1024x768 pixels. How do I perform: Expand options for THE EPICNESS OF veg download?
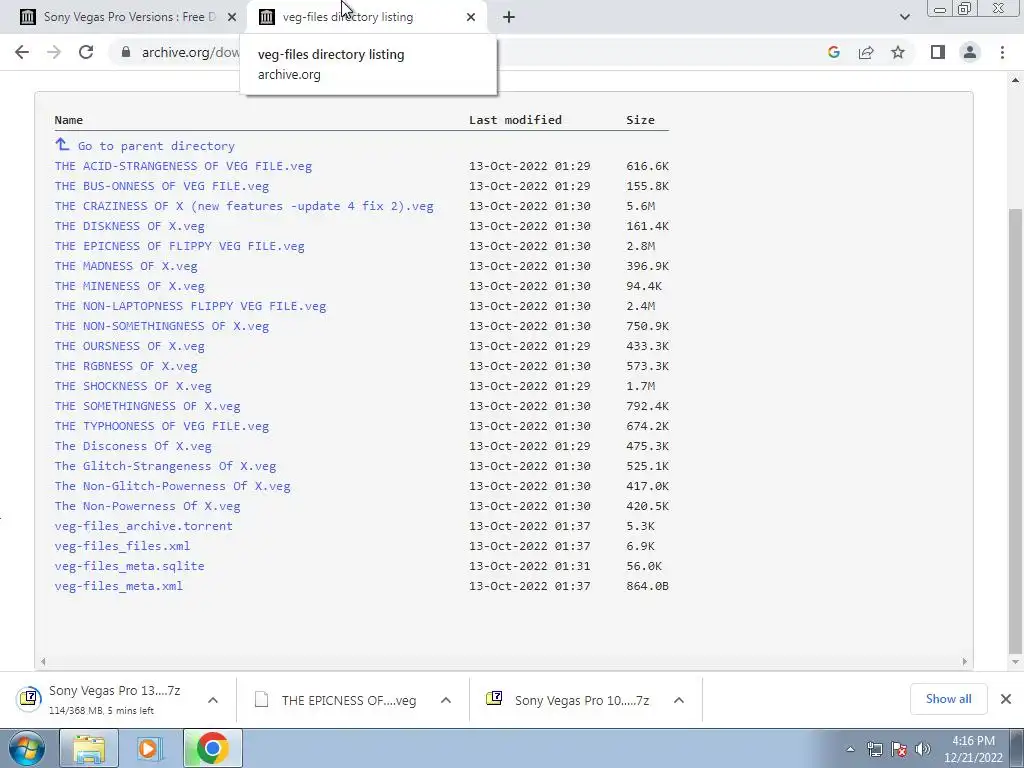click(446, 700)
